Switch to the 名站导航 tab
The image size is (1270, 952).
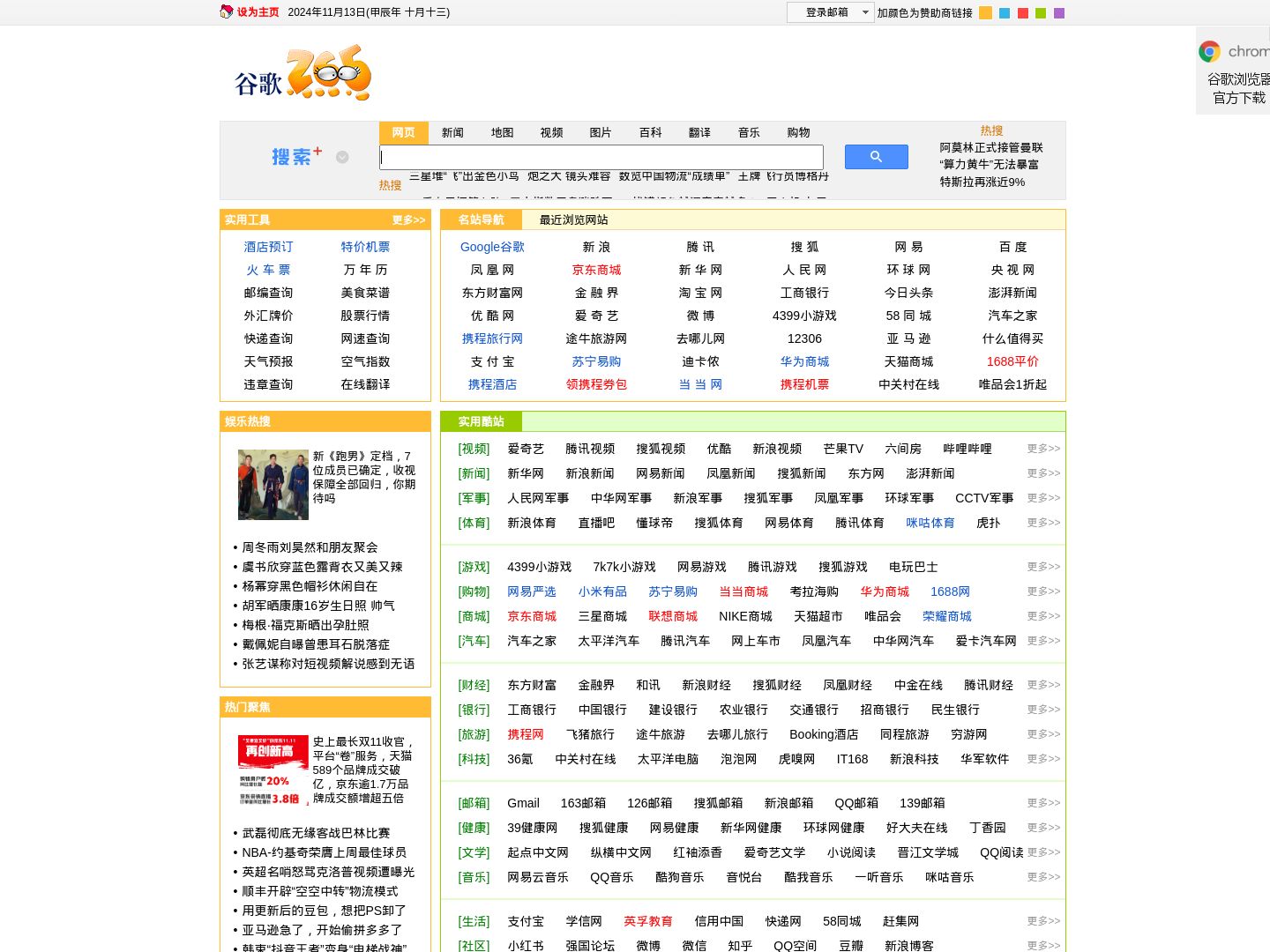(x=482, y=219)
